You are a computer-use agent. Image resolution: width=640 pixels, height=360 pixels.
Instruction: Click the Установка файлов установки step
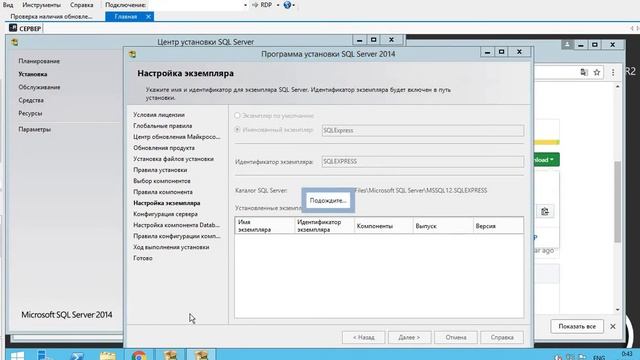pyautogui.click(x=173, y=159)
